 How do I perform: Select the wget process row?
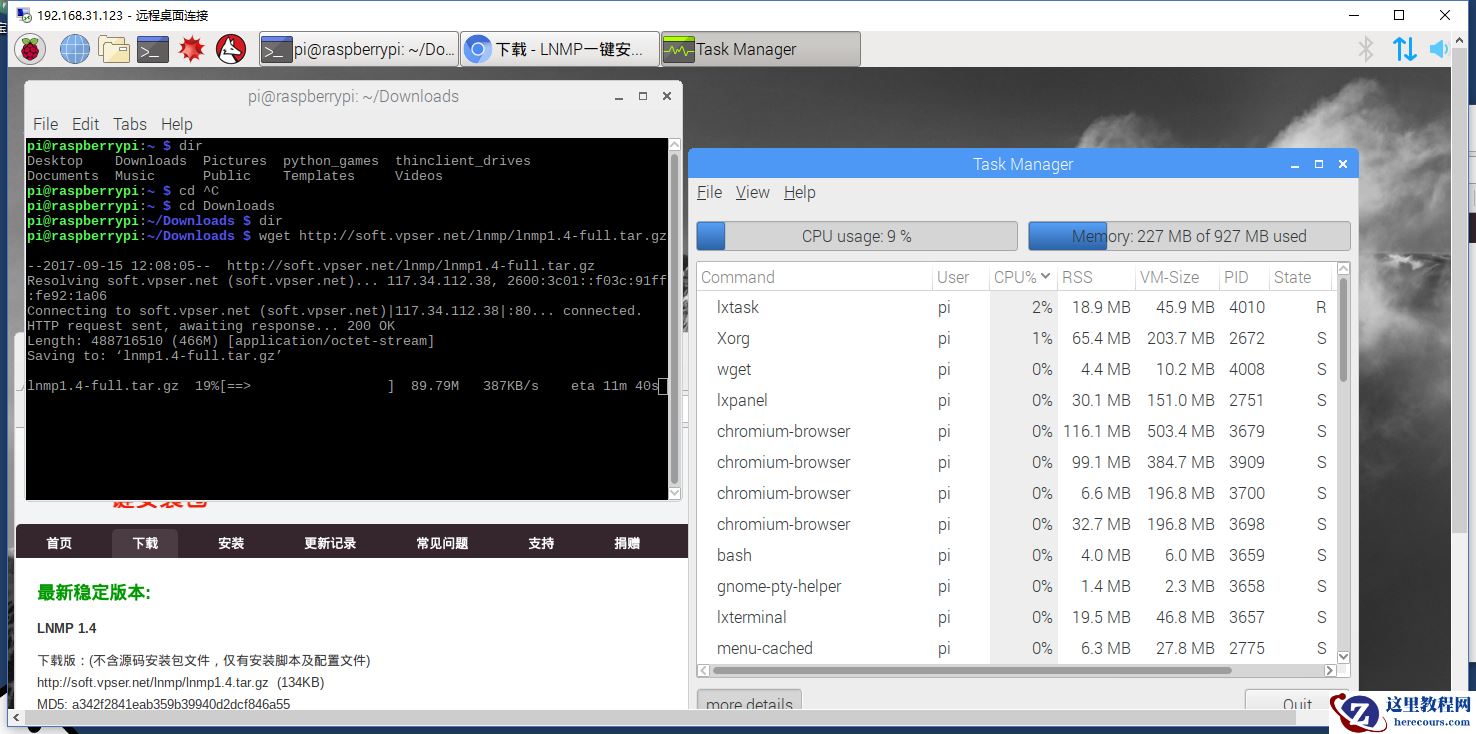click(x=1015, y=369)
